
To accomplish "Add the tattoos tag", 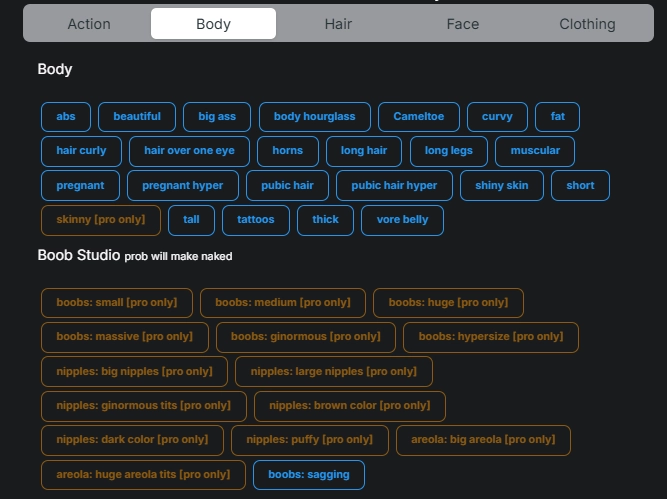I will (x=255, y=220).
